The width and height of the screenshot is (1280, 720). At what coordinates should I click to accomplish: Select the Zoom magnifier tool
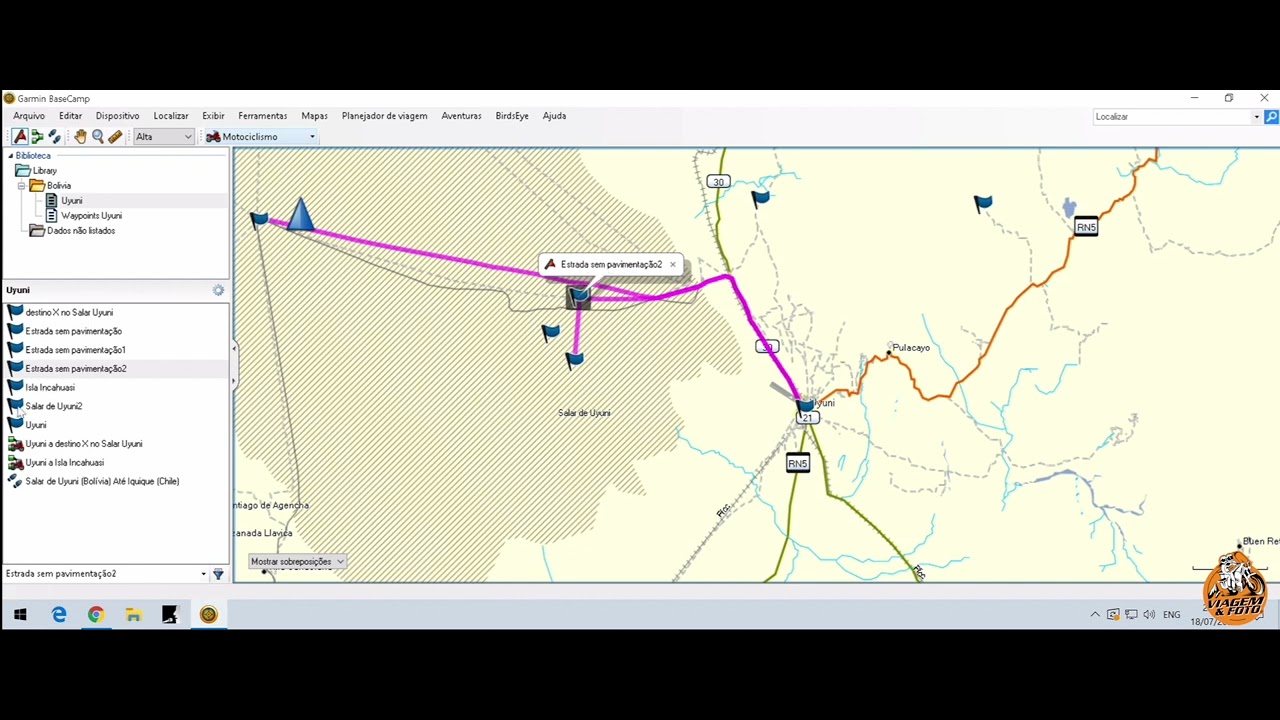click(x=98, y=137)
